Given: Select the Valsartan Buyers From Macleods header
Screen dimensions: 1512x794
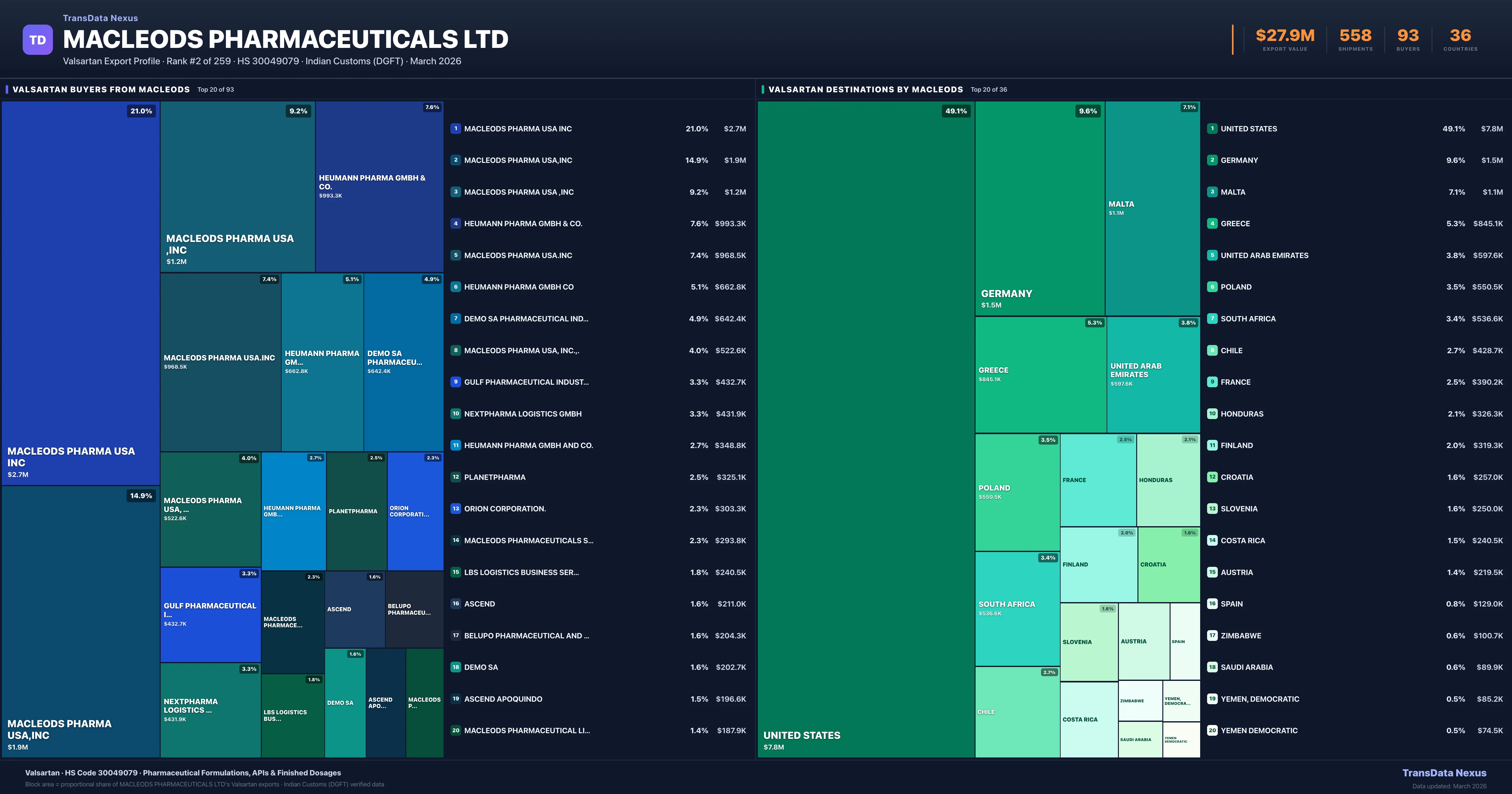Looking at the screenshot, I should click(101, 89).
